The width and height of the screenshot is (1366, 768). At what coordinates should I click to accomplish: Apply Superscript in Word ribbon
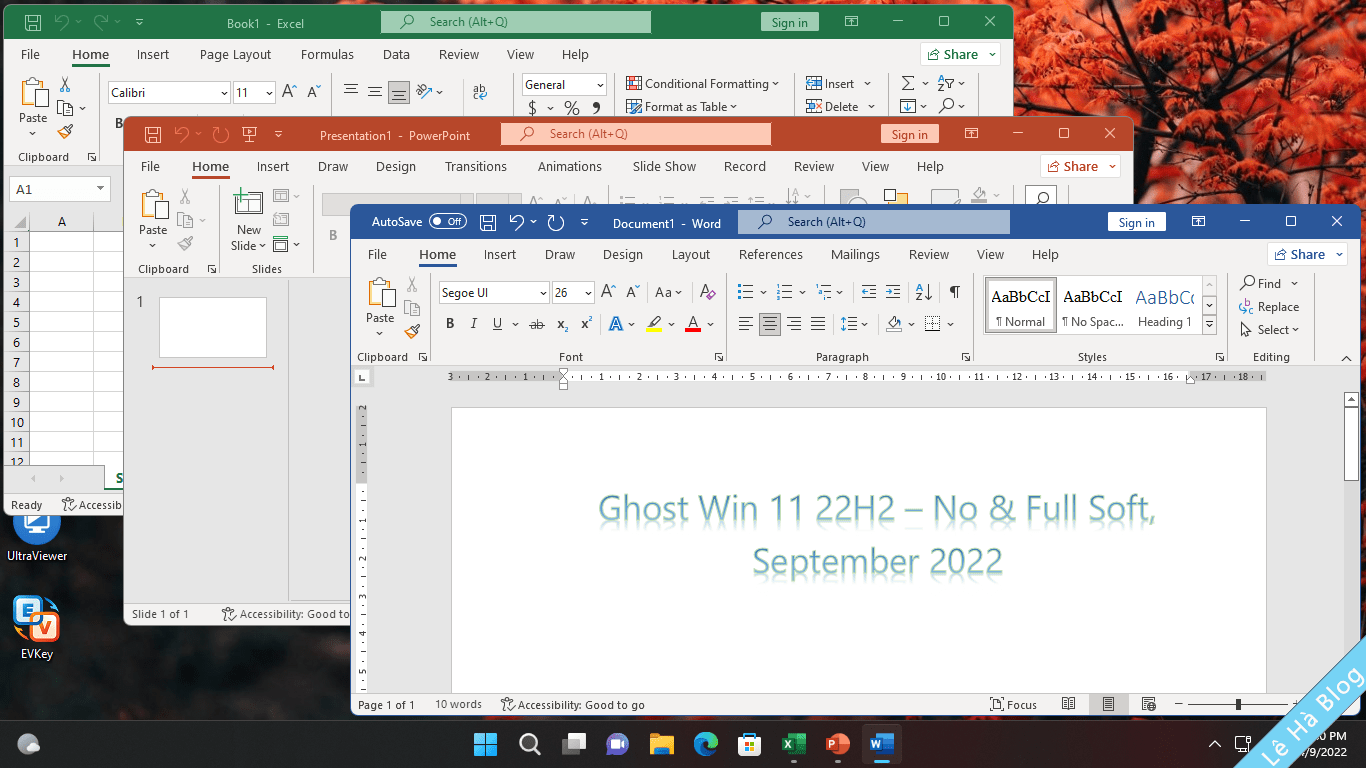tap(586, 324)
